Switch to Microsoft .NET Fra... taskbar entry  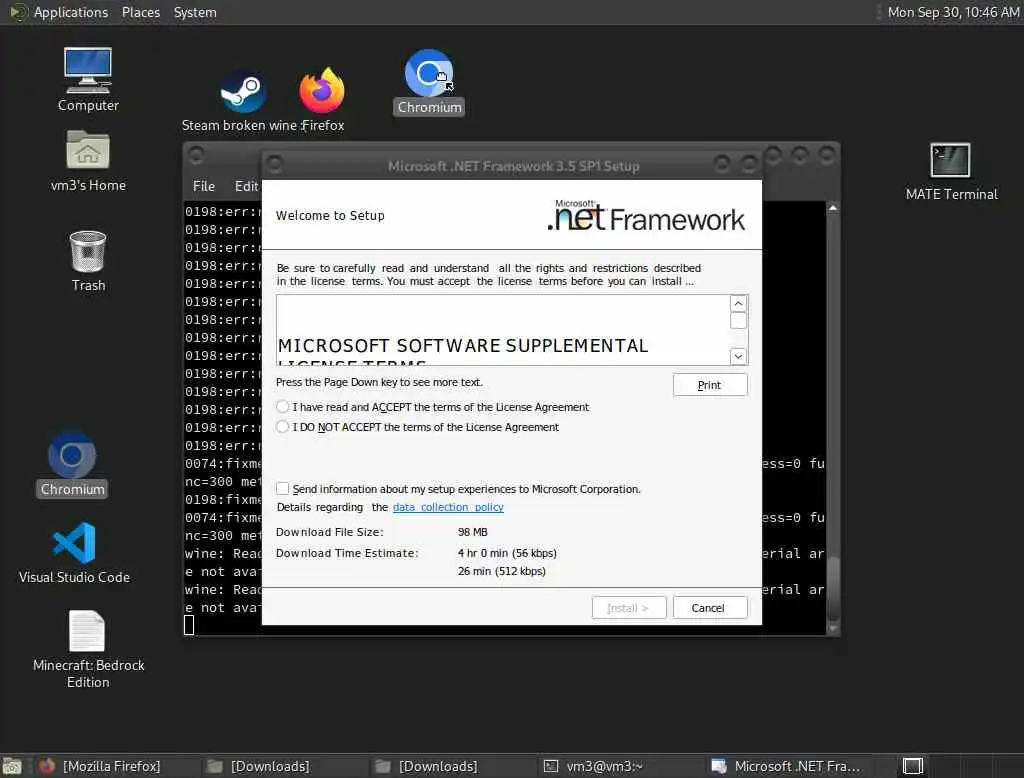tap(787, 766)
